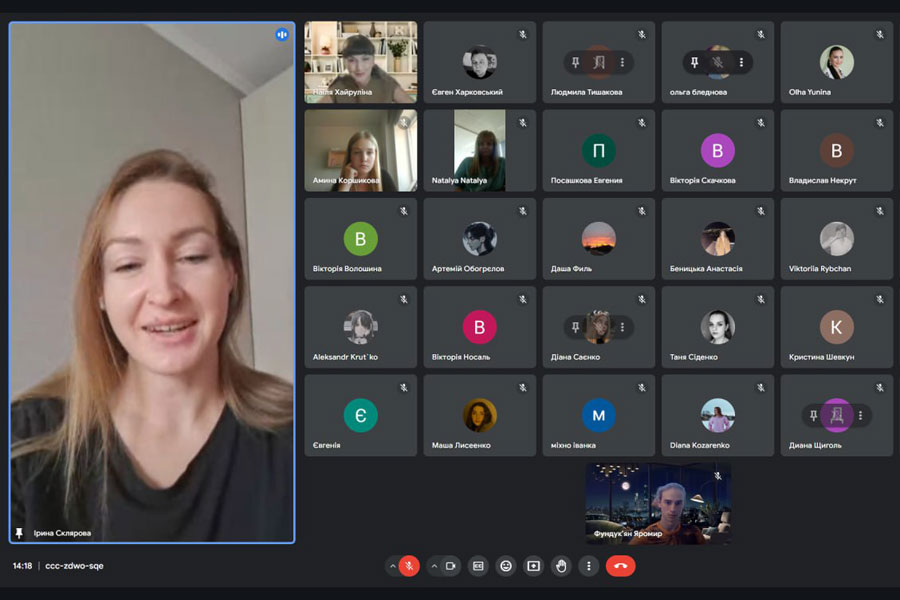
Task: Click muted mic icon on Артемій Обогрелов's tile
Action: coord(523,211)
